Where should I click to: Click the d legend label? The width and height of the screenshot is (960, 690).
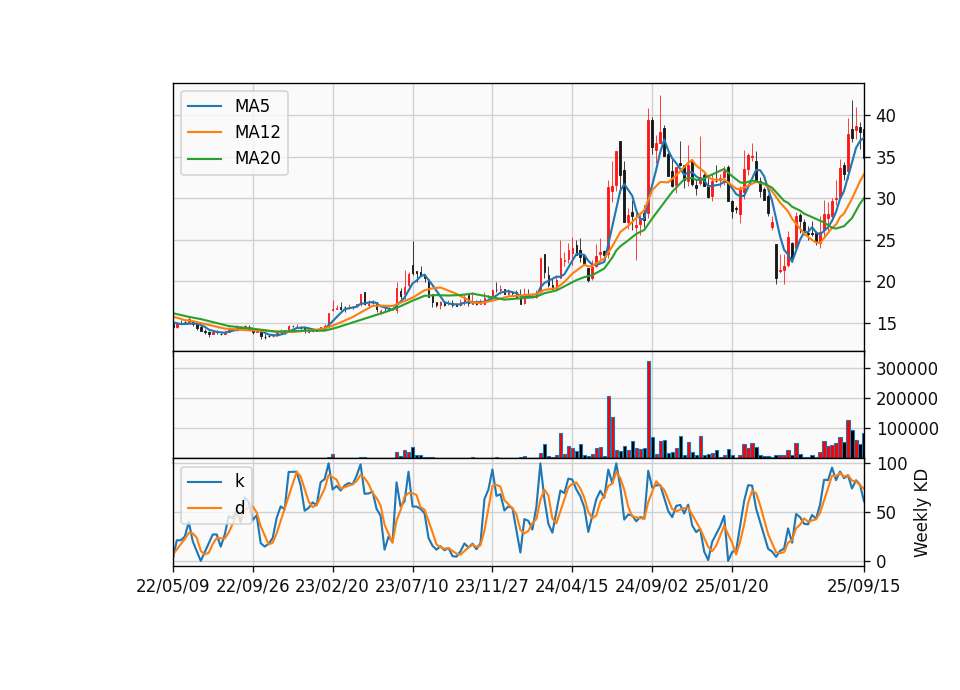[240, 508]
